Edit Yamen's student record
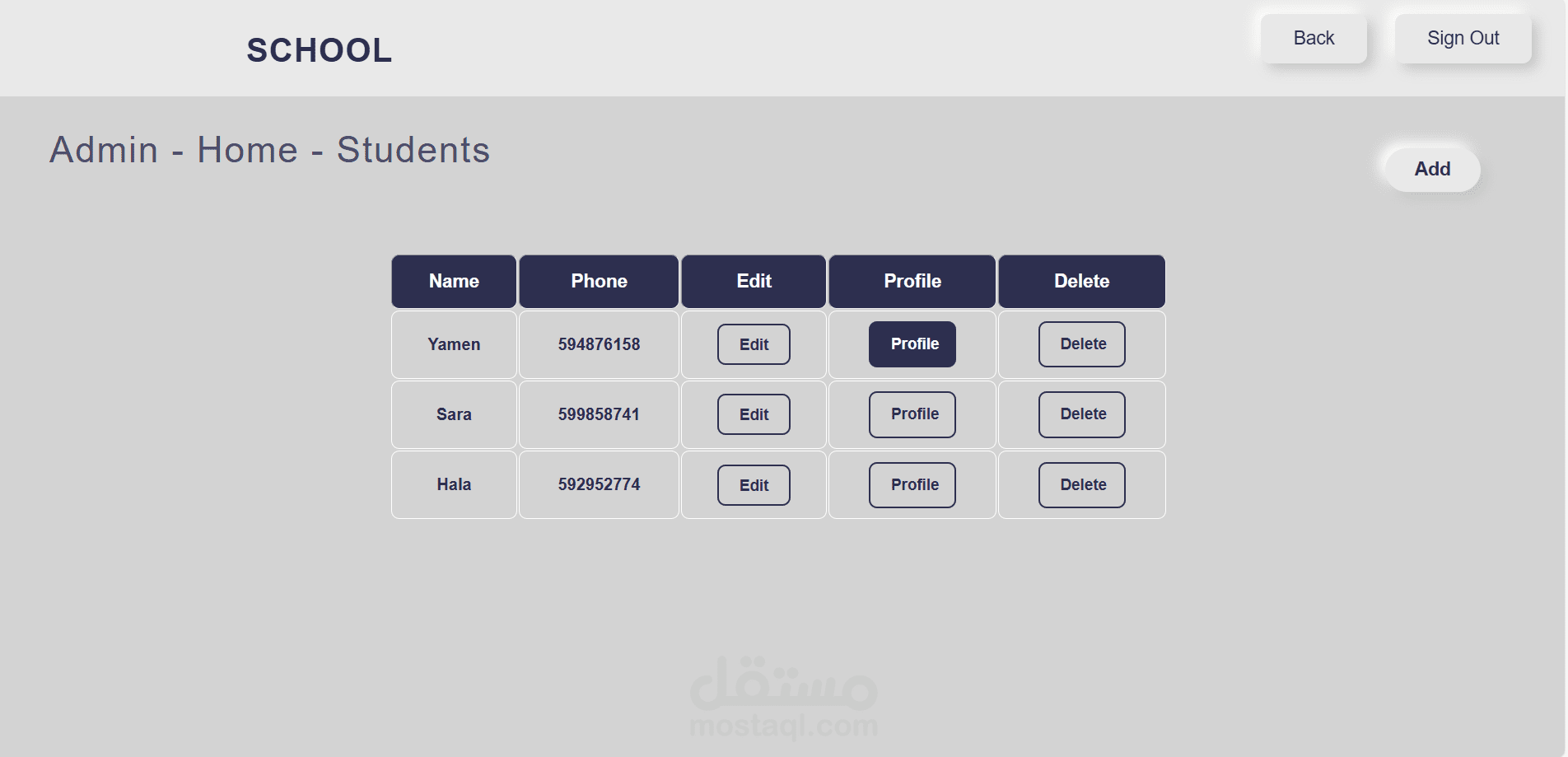The width and height of the screenshot is (1568, 757). tap(753, 344)
